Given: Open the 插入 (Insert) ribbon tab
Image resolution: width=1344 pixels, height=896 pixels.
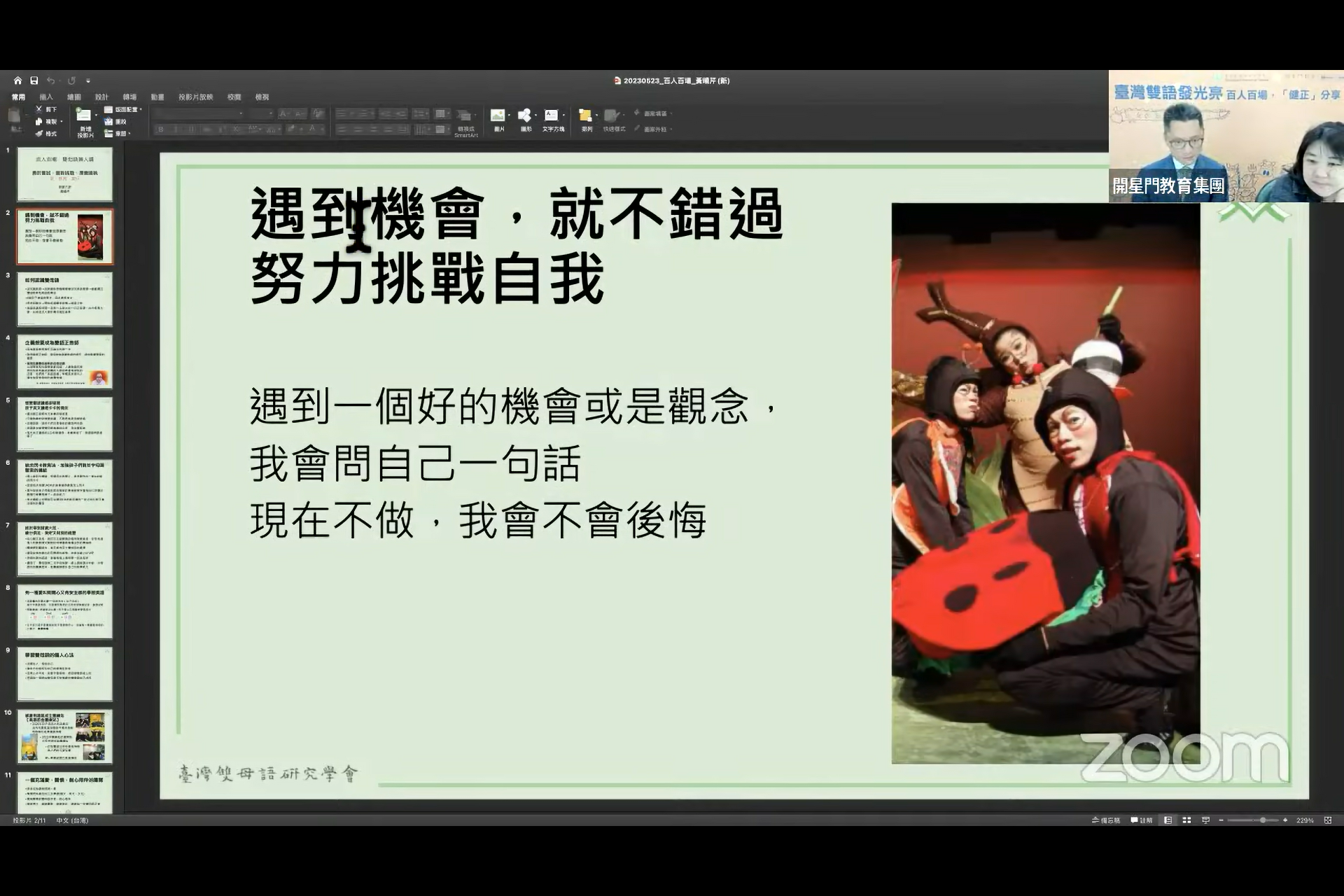Looking at the screenshot, I should pyautogui.click(x=46, y=97).
